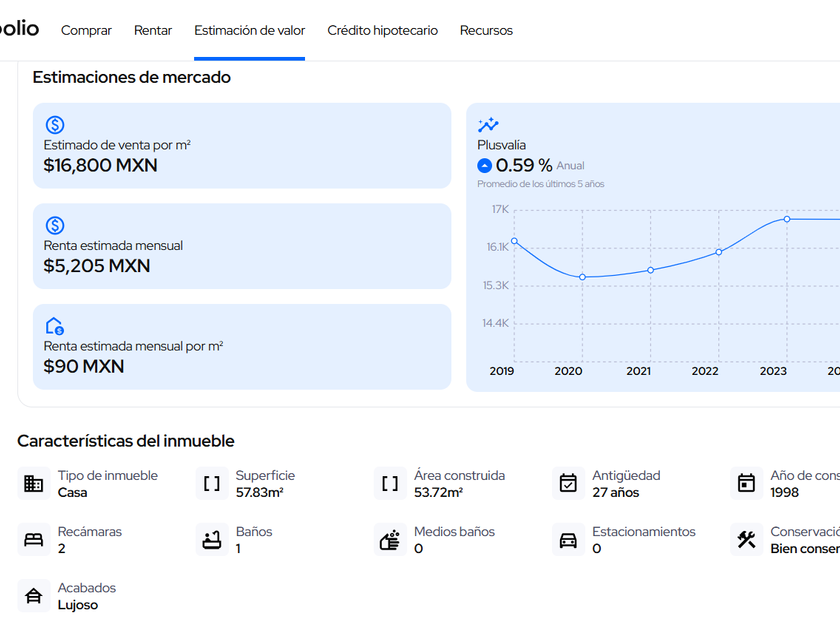The width and height of the screenshot is (840, 630).
Task: Open the Crédito hipotecario link
Action: point(382,31)
